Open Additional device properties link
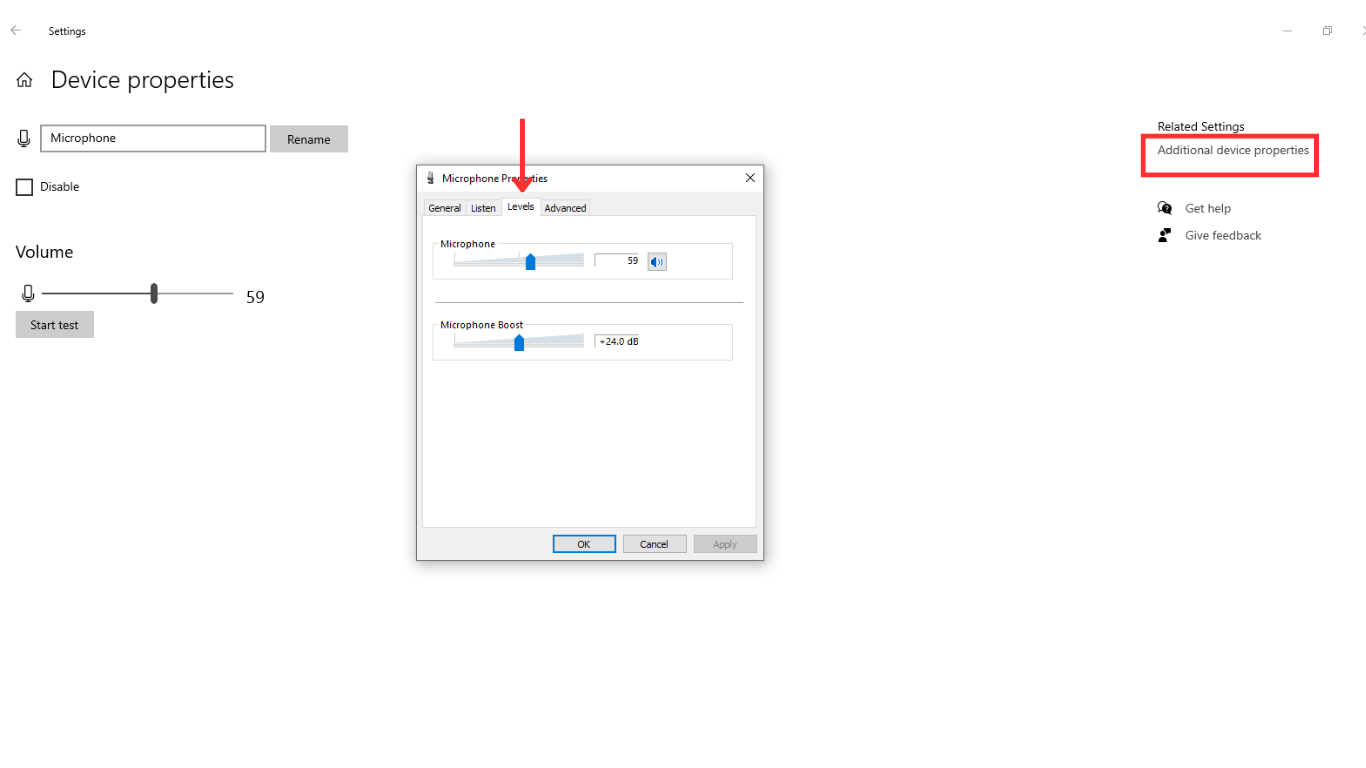This screenshot has width=1366, height=768. point(1233,150)
